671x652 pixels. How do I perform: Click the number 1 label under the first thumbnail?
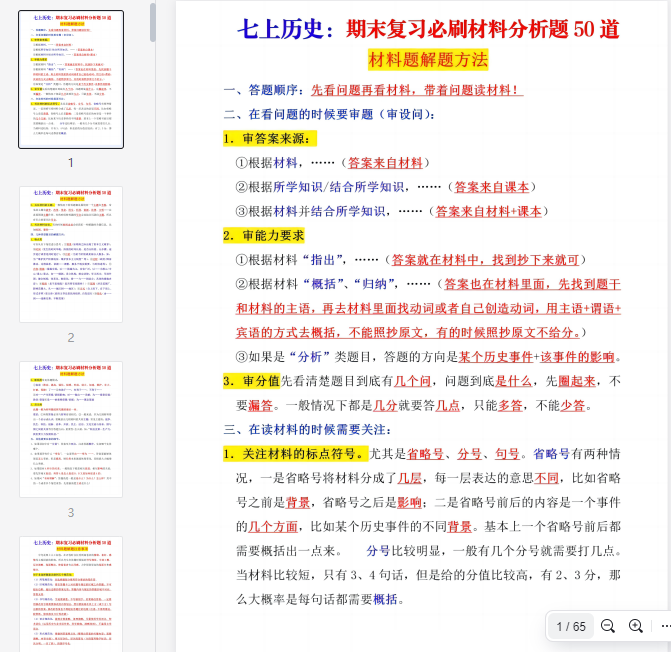click(x=71, y=162)
